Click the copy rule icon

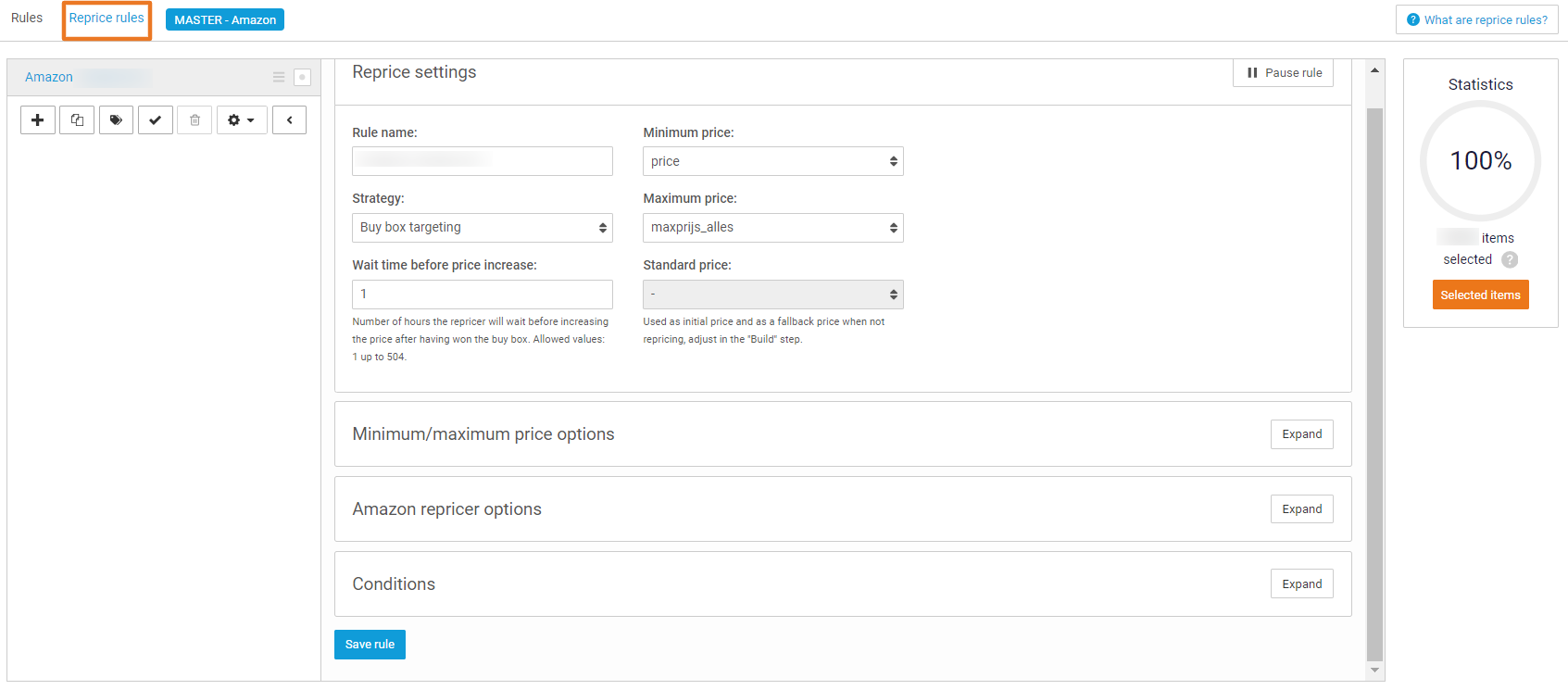pos(77,120)
